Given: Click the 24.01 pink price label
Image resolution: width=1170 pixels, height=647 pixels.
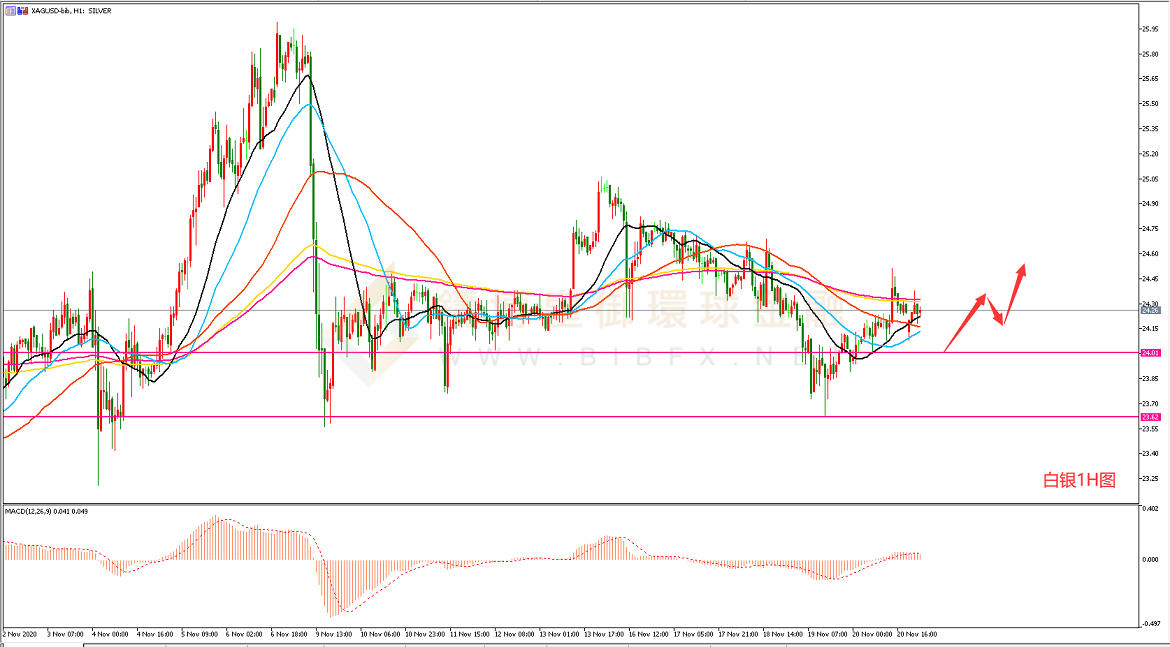Looking at the screenshot, I should [x=1149, y=353].
